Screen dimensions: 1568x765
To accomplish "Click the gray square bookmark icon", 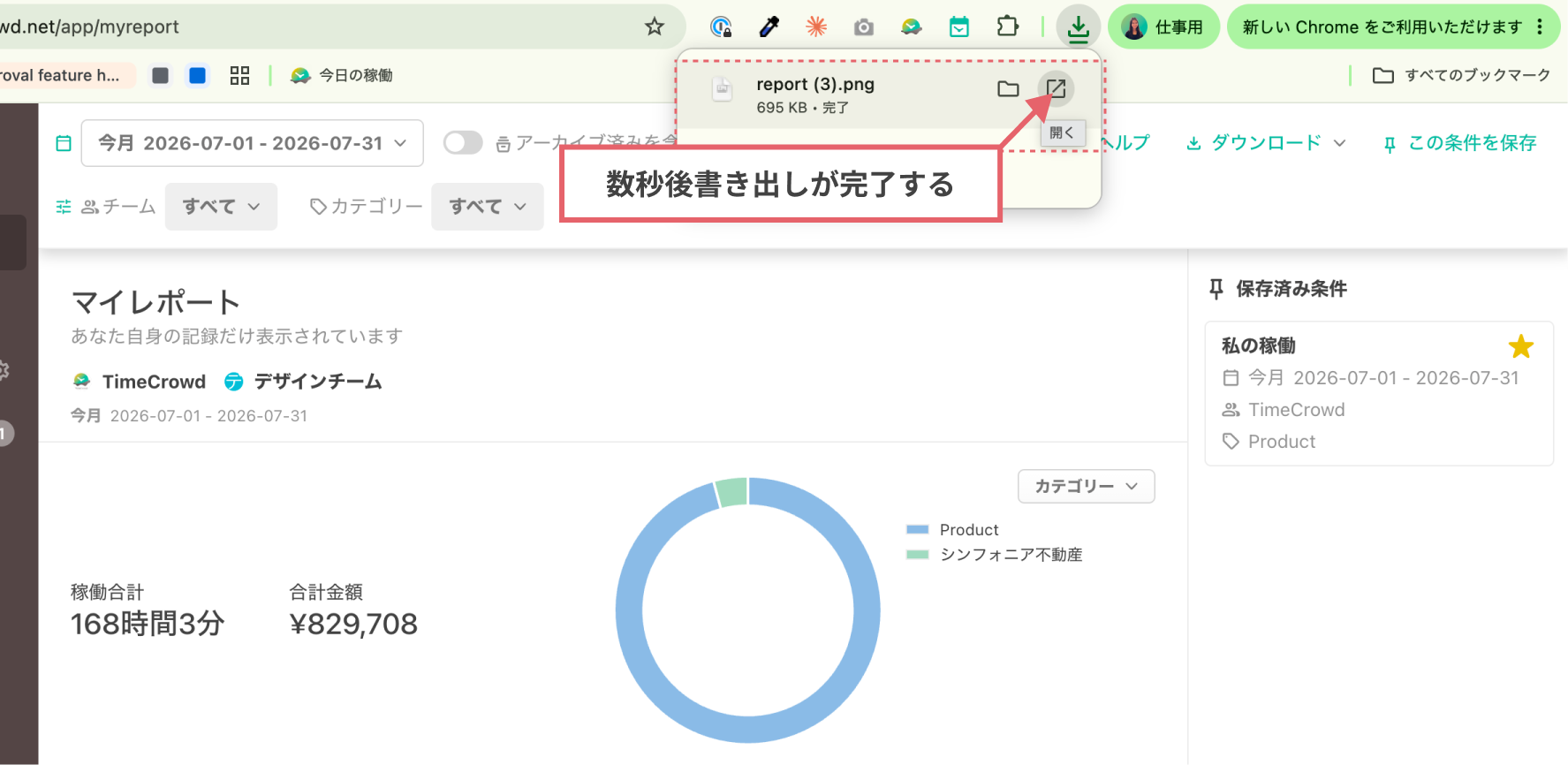I will click(160, 75).
